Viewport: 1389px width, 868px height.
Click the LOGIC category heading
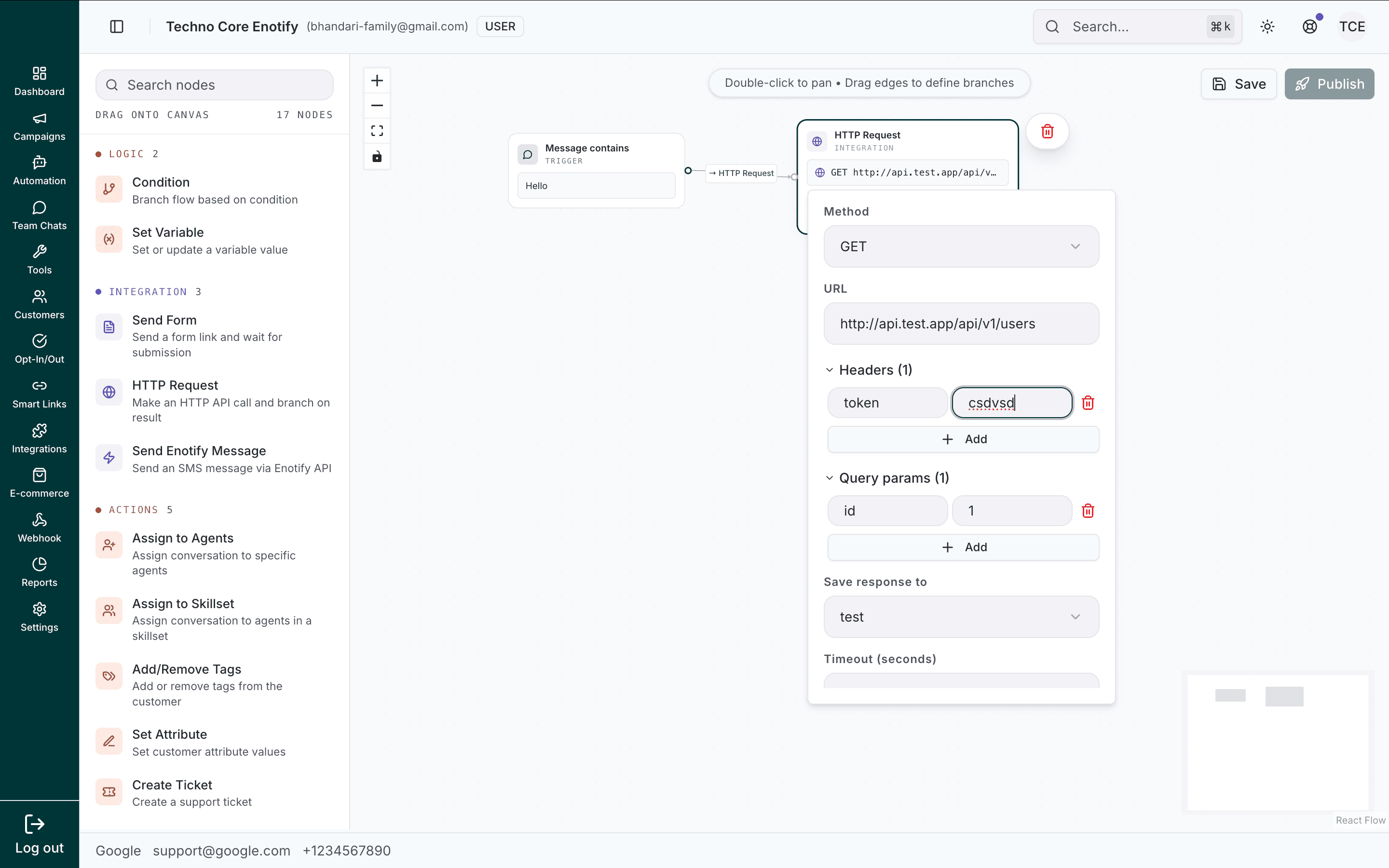pyautogui.click(x=126, y=154)
